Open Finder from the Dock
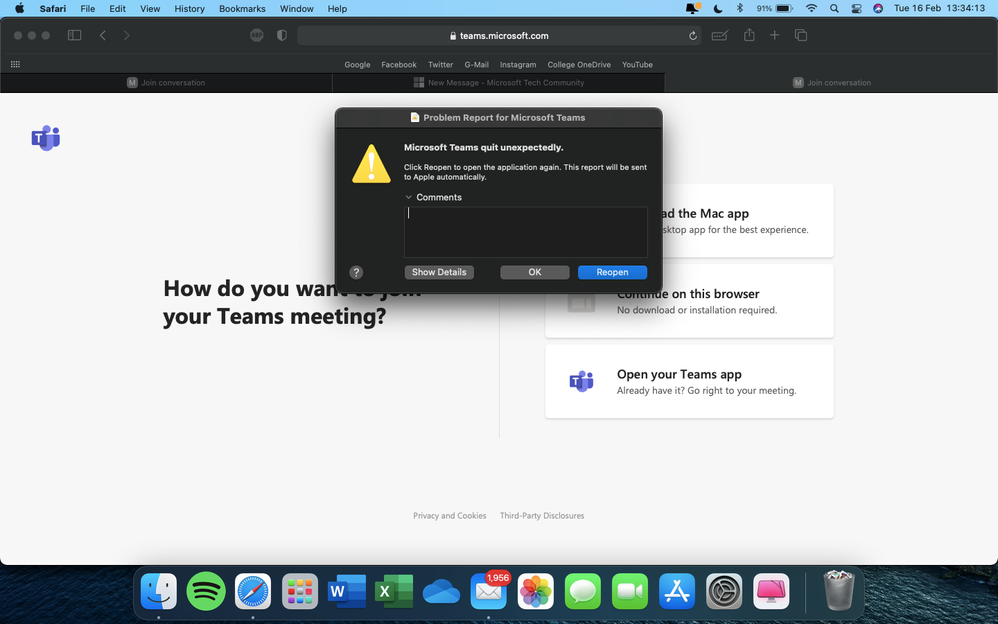Viewport: 998px width, 624px height. point(158,591)
